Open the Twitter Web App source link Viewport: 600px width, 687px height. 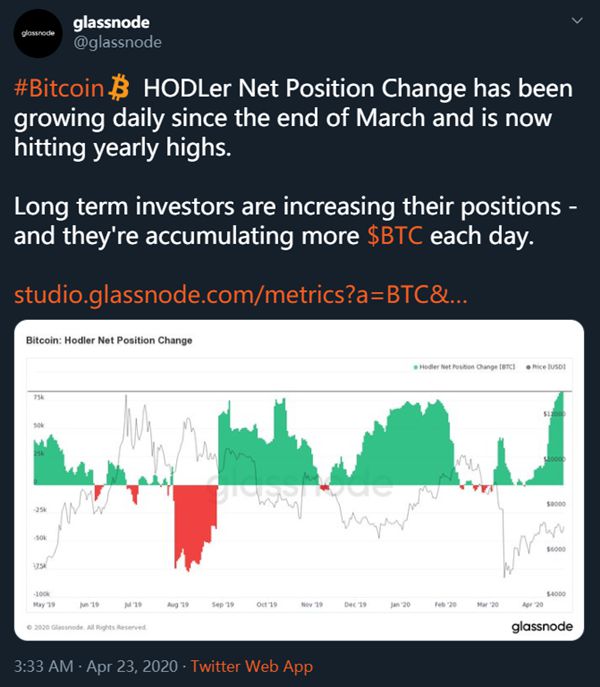pos(252,666)
